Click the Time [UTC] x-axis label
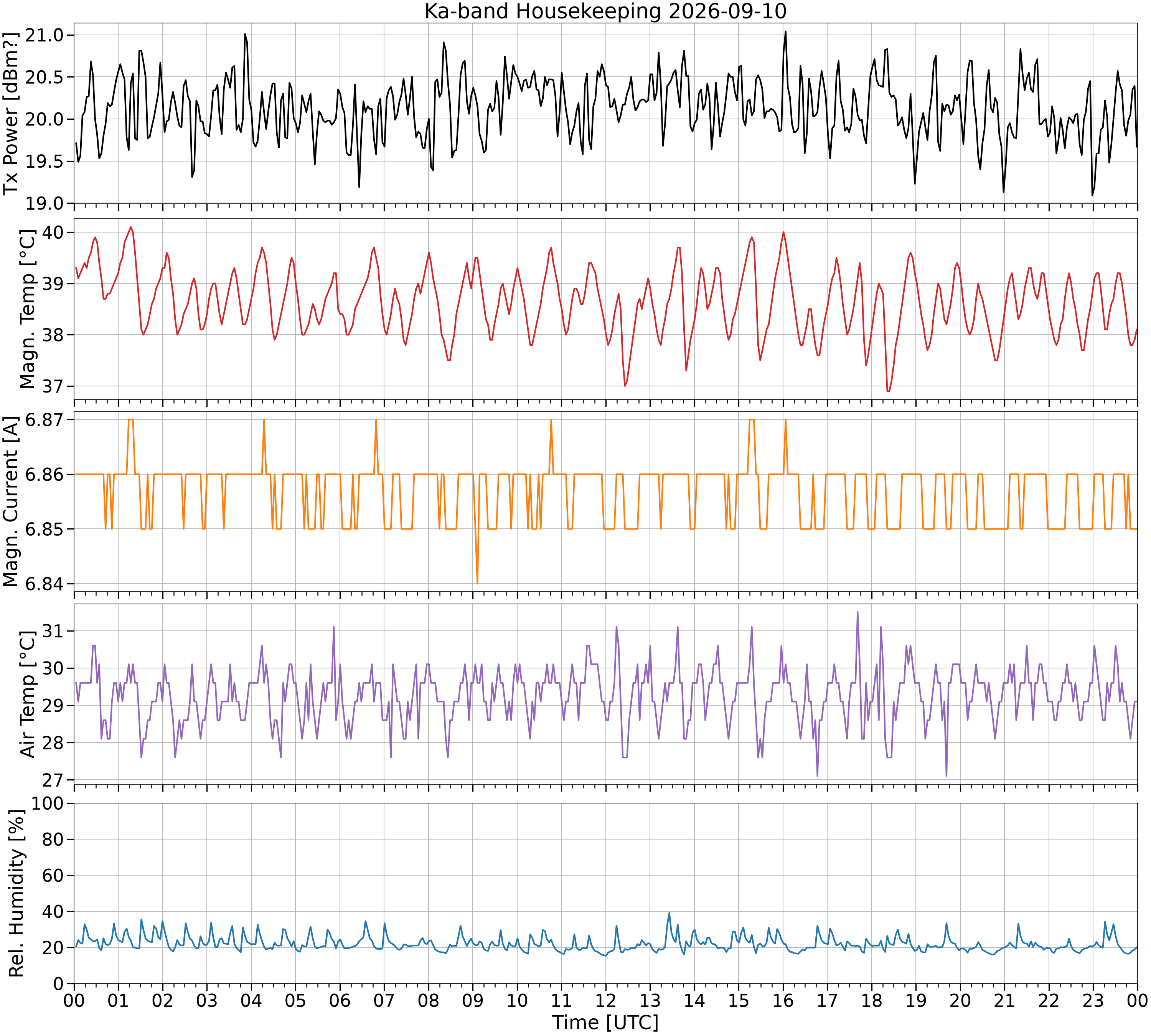 605,1022
